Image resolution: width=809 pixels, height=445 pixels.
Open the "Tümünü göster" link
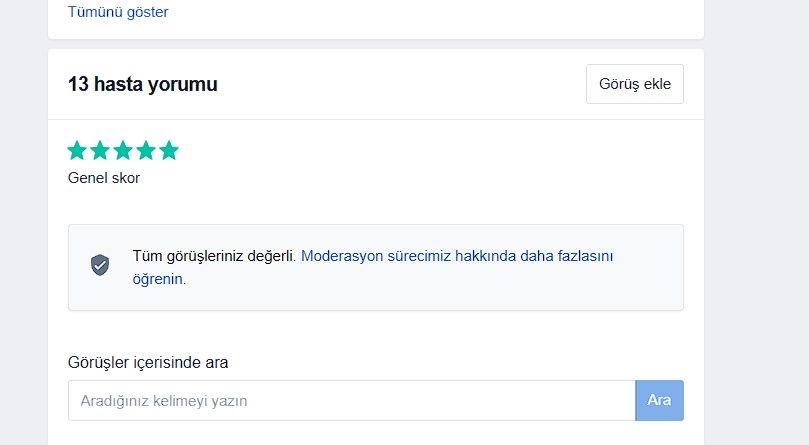[x=118, y=13]
